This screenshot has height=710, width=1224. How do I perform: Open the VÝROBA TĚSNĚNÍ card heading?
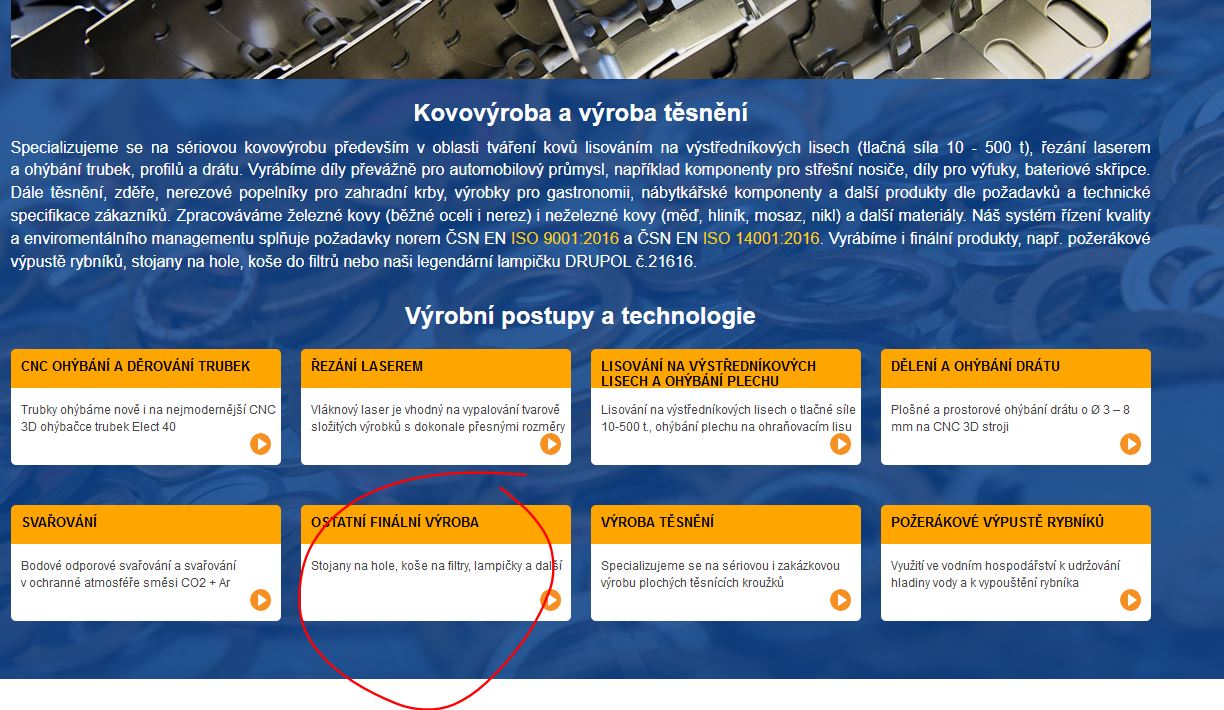pyautogui.click(x=657, y=522)
